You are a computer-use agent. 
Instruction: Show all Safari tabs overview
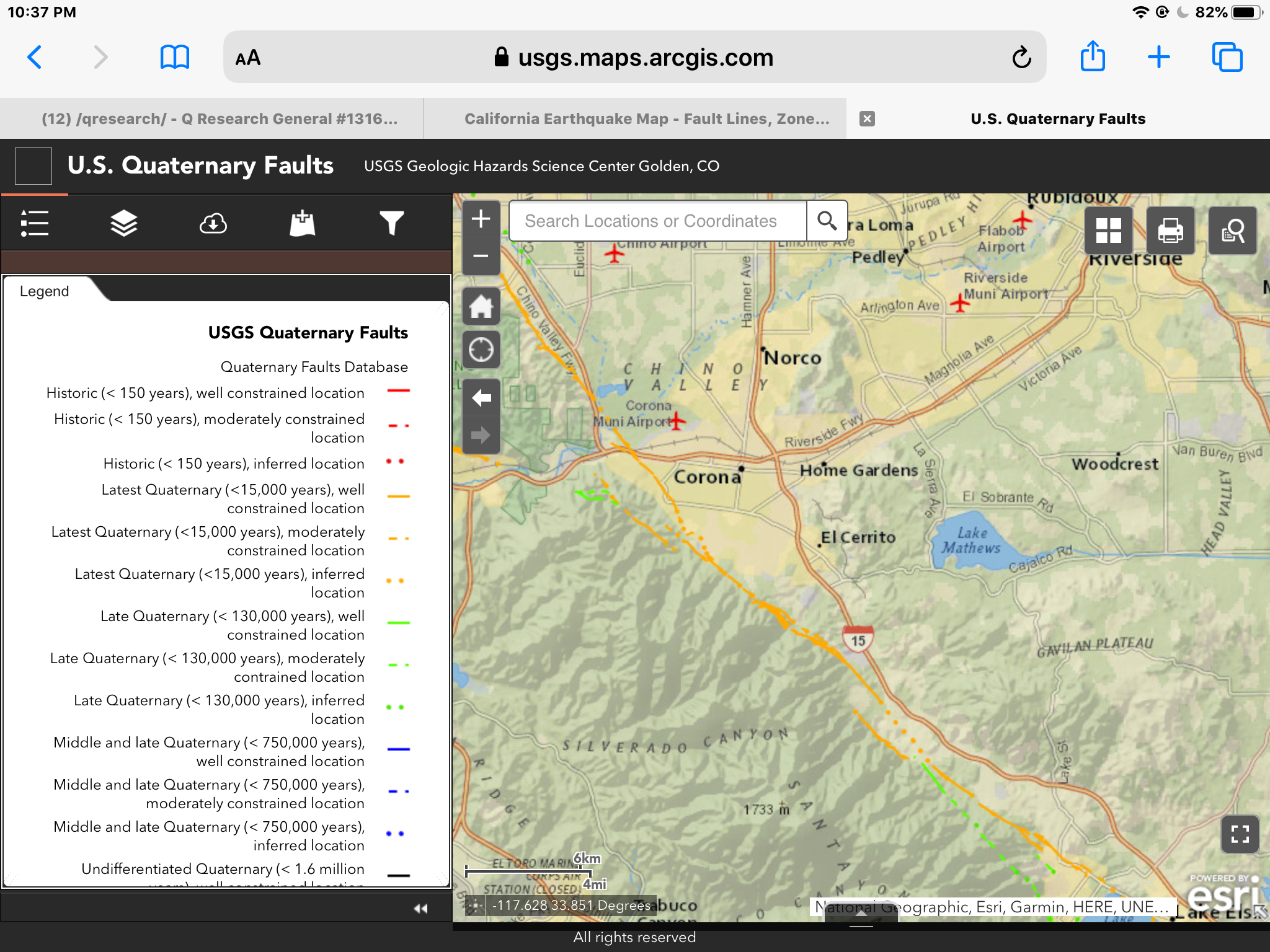[1227, 58]
